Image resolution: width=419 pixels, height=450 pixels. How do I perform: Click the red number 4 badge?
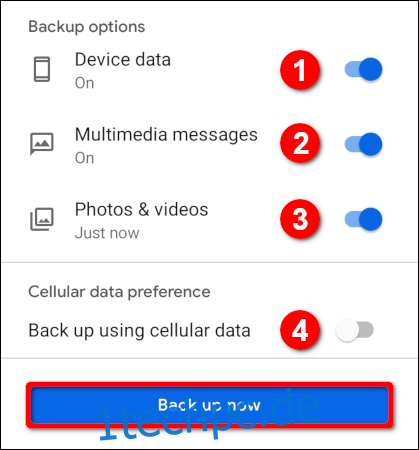(x=300, y=330)
